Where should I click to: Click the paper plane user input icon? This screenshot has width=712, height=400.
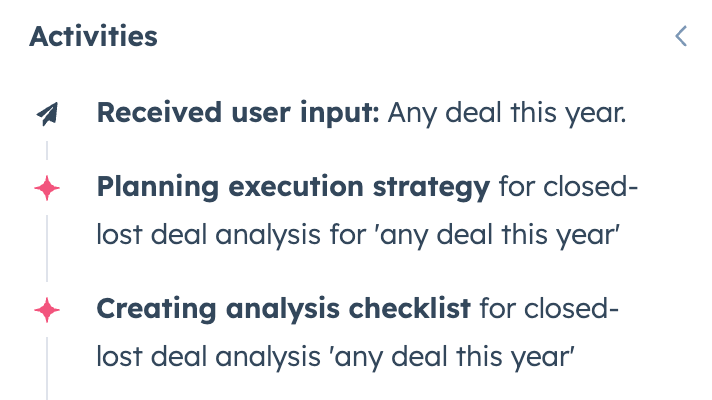[x=47, y=115]
